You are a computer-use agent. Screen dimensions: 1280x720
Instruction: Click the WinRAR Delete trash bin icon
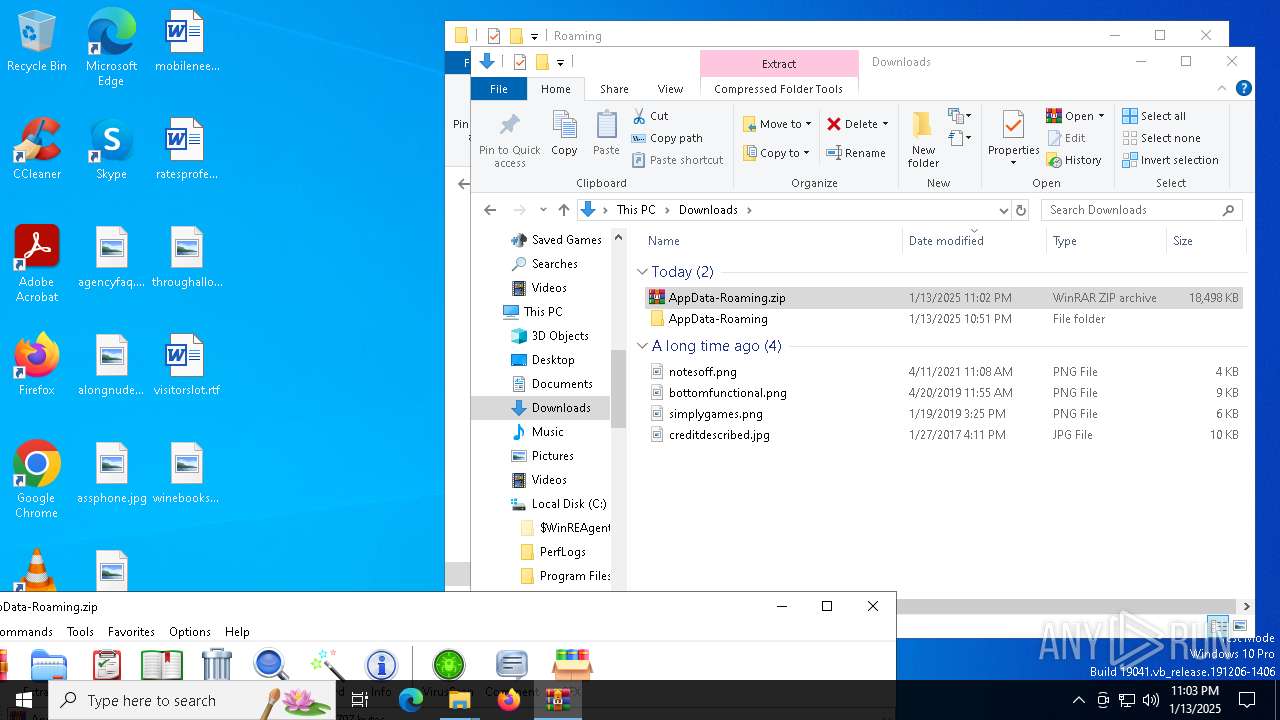pyautogui.click(x=217, y=664)
